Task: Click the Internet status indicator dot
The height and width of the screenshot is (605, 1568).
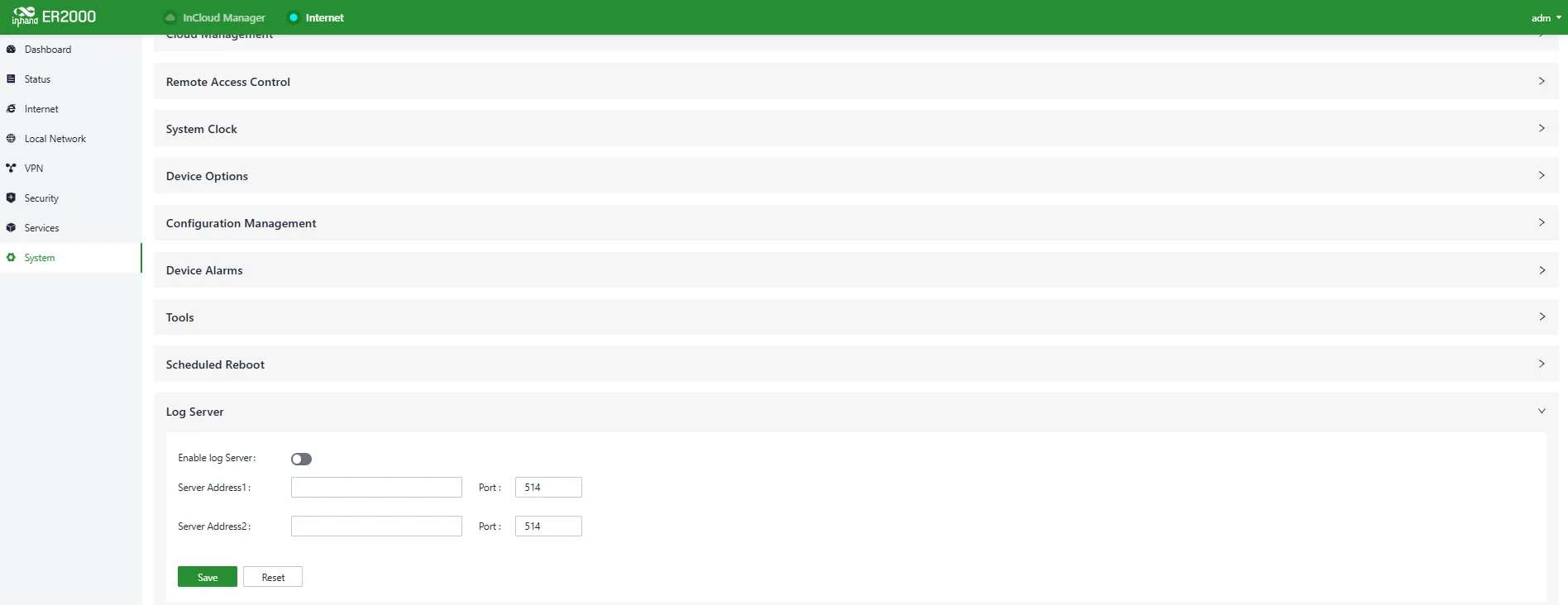Action: 294,17
